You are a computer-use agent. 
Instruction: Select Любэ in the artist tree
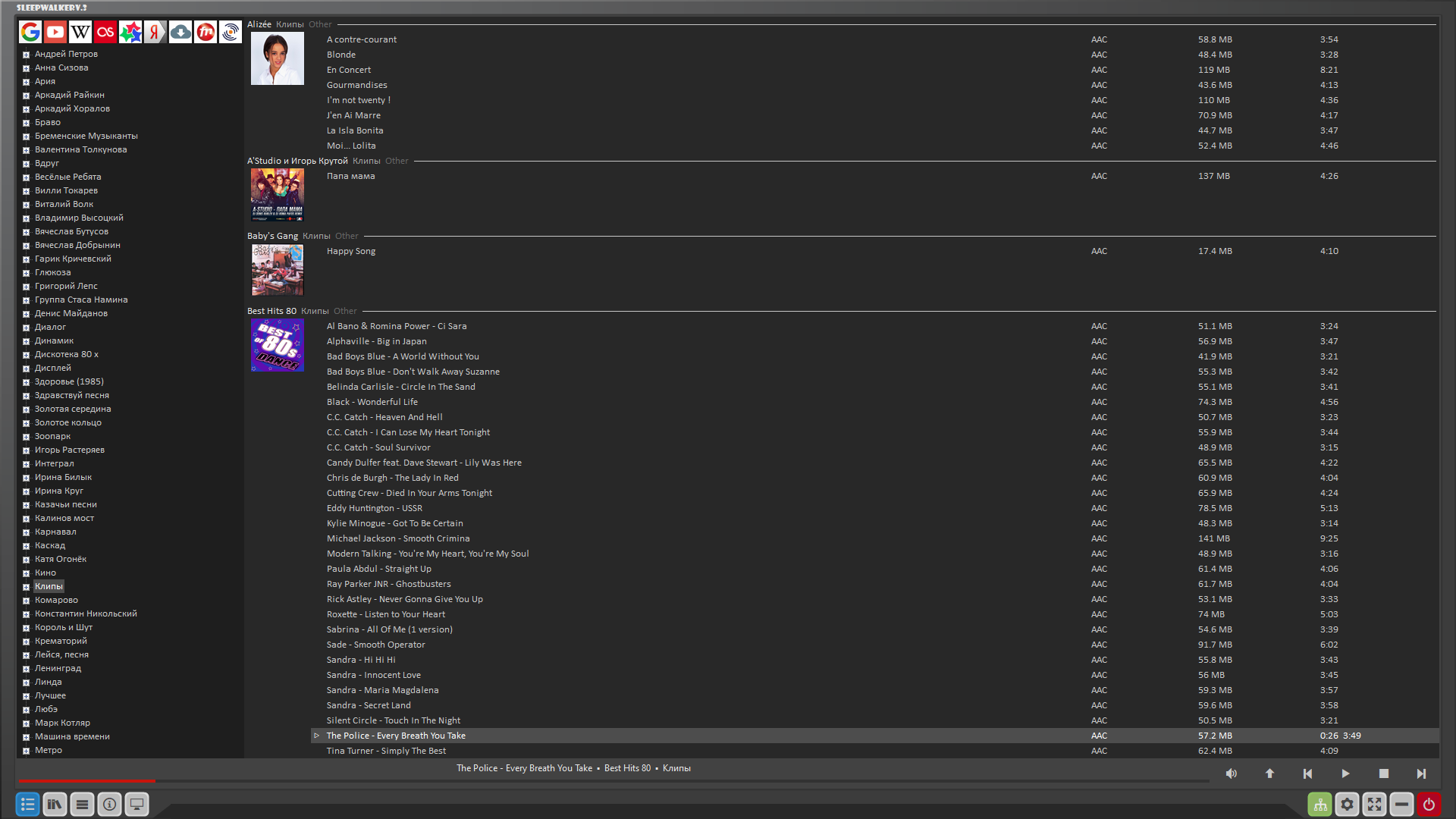pyautogui.click(x=46, y=709)
